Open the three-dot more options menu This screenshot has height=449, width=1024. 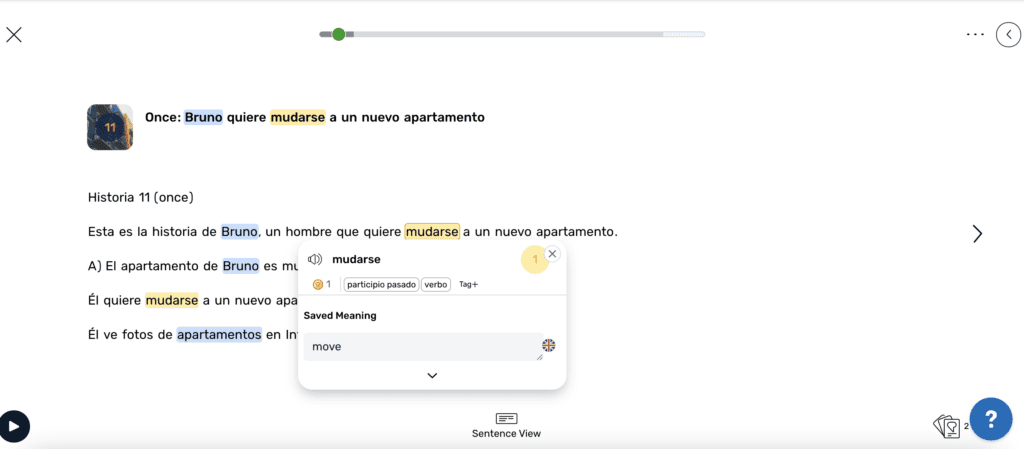(975, 34)
